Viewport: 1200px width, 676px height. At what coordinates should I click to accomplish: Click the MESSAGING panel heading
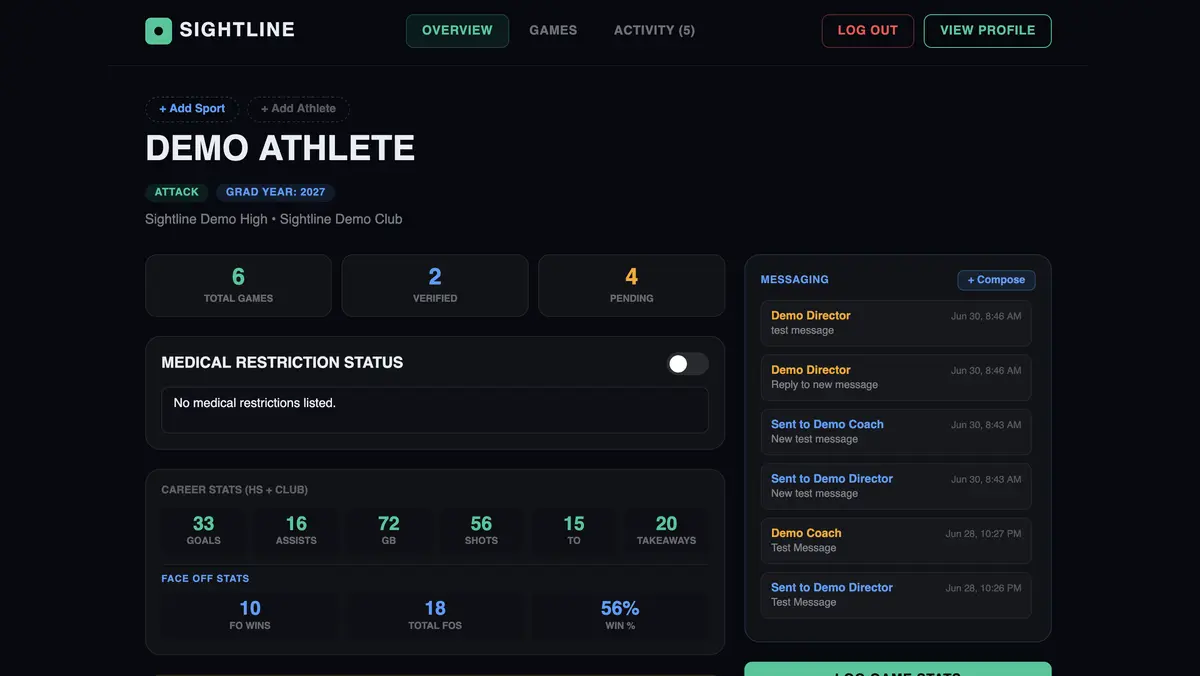pos(795,280)
